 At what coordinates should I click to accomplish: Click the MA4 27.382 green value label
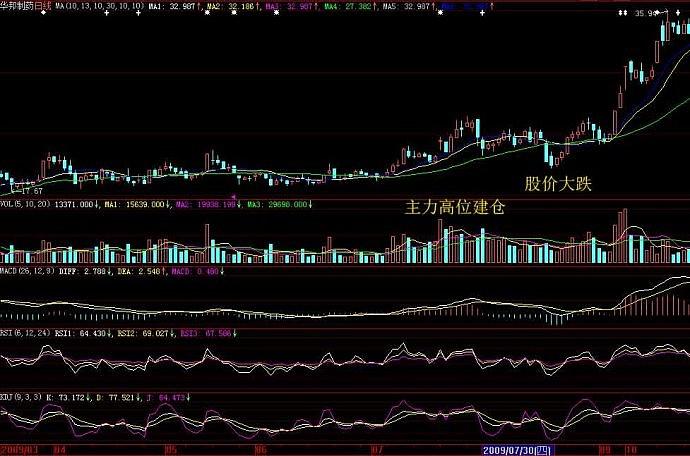click(x=350, y=7)
